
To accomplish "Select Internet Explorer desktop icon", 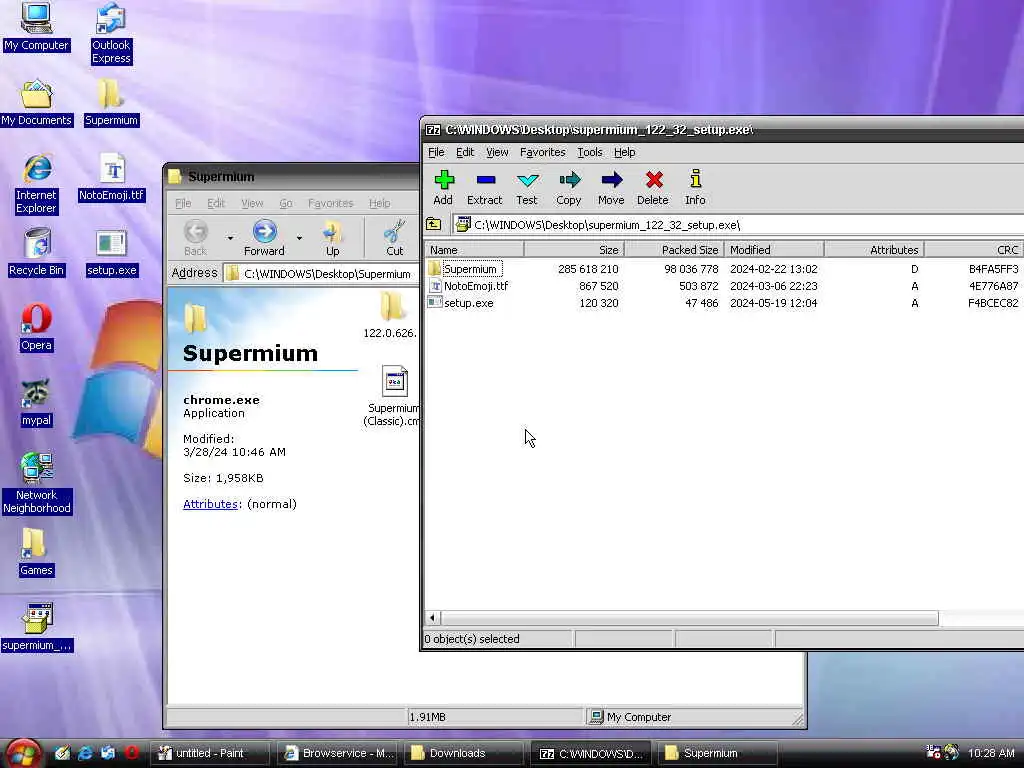I will 37,184.
